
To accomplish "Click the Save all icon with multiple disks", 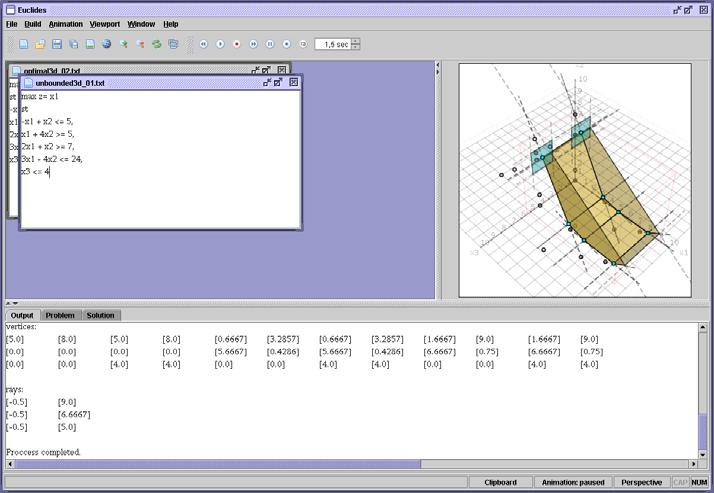I will (74, 44).
